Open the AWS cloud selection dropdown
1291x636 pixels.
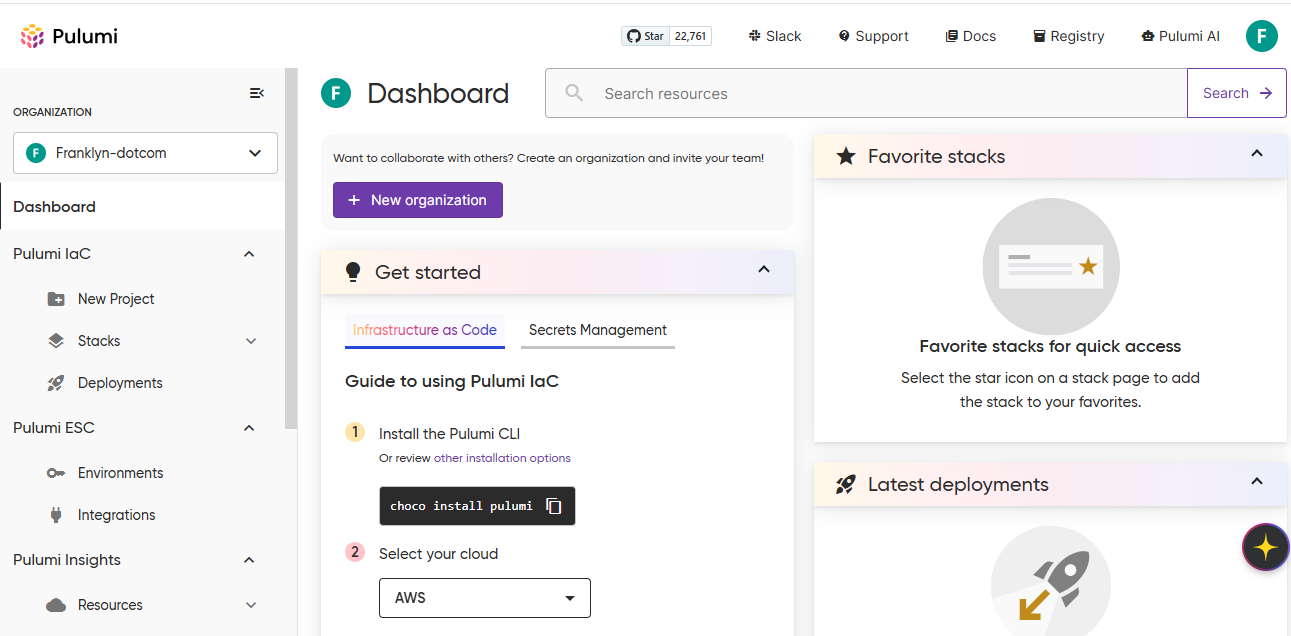pyautogui.click(x=485, y=598)
